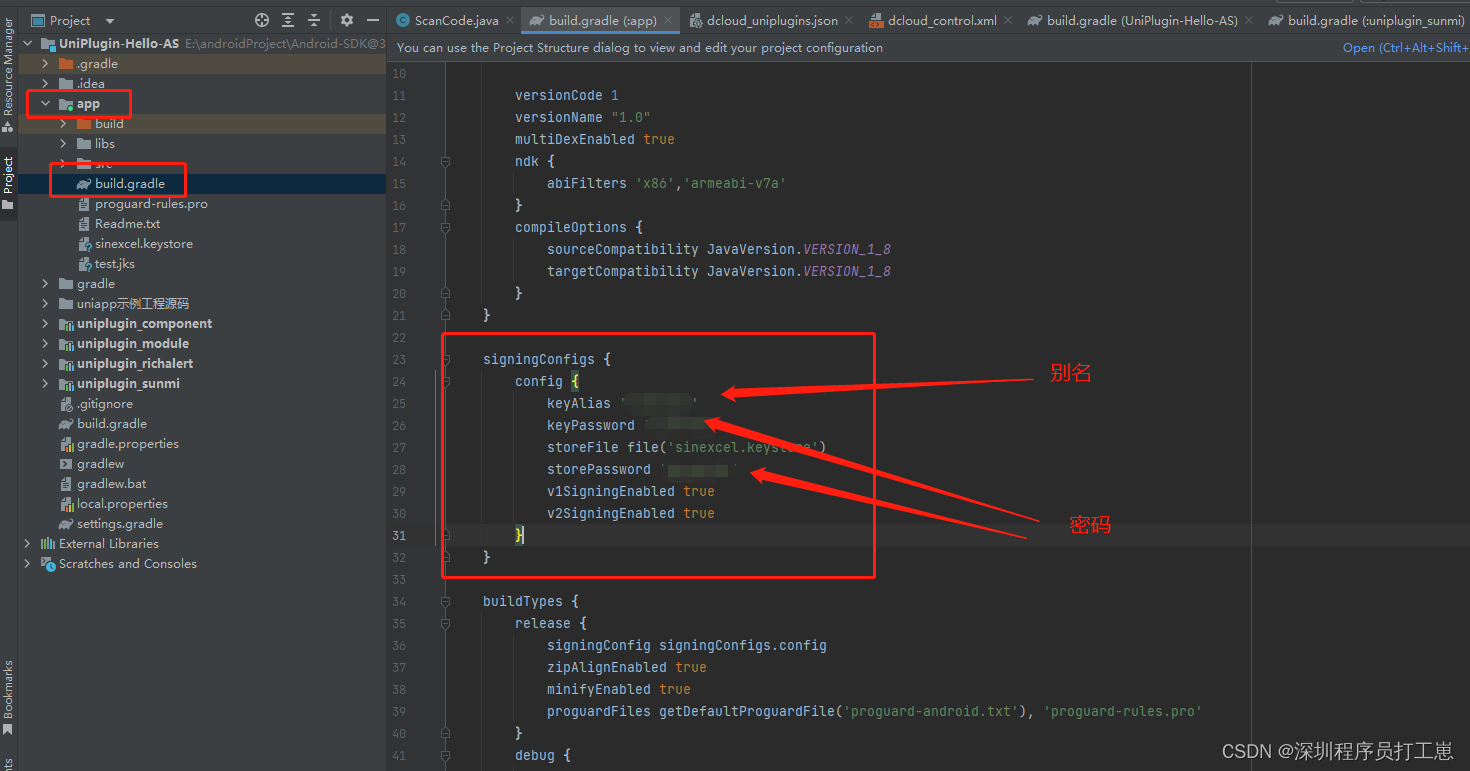Fold the signingConfigs block at line 23
This screenshot has height=771, width=1470.
click(445, 359)
